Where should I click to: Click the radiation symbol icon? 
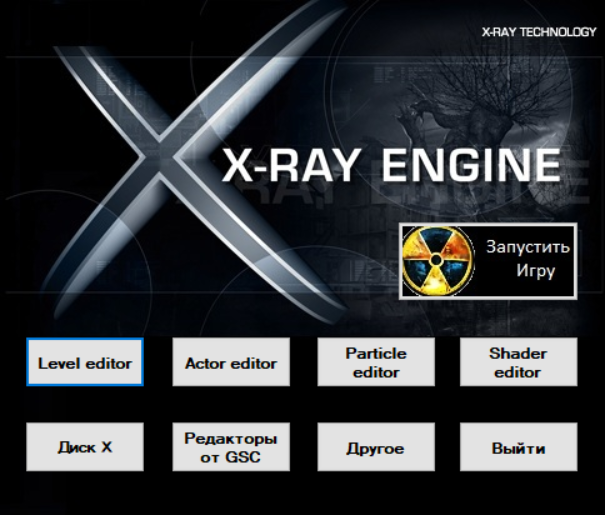pos(438,261)
